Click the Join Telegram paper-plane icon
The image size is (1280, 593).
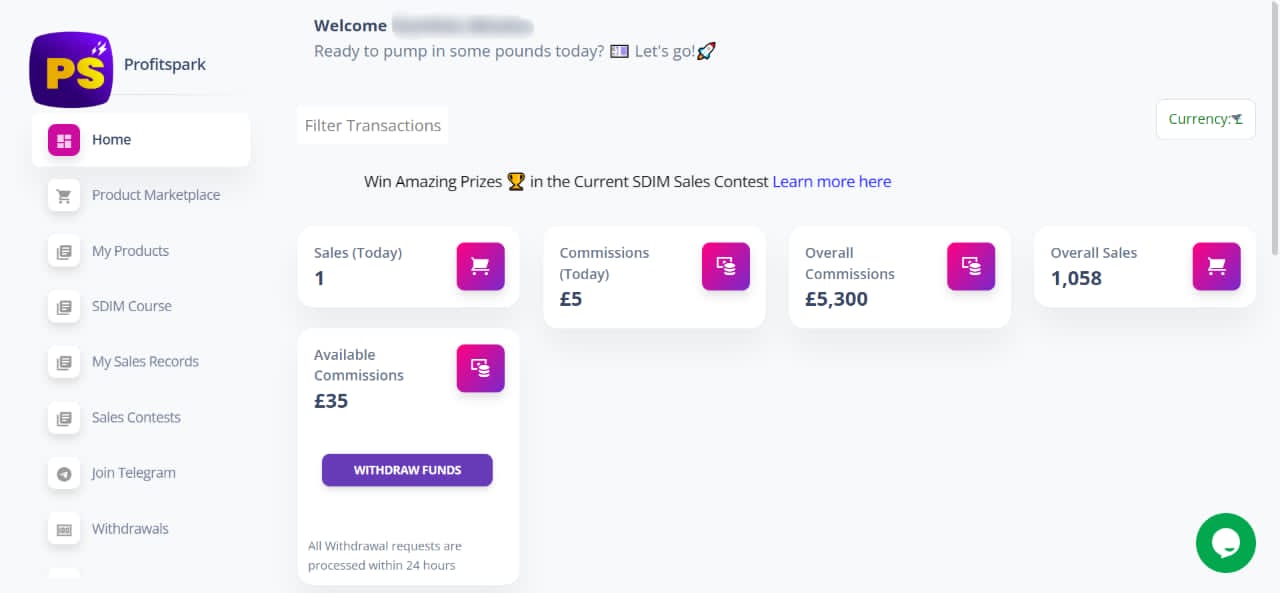pyautogui.click(x=64, y=474)
